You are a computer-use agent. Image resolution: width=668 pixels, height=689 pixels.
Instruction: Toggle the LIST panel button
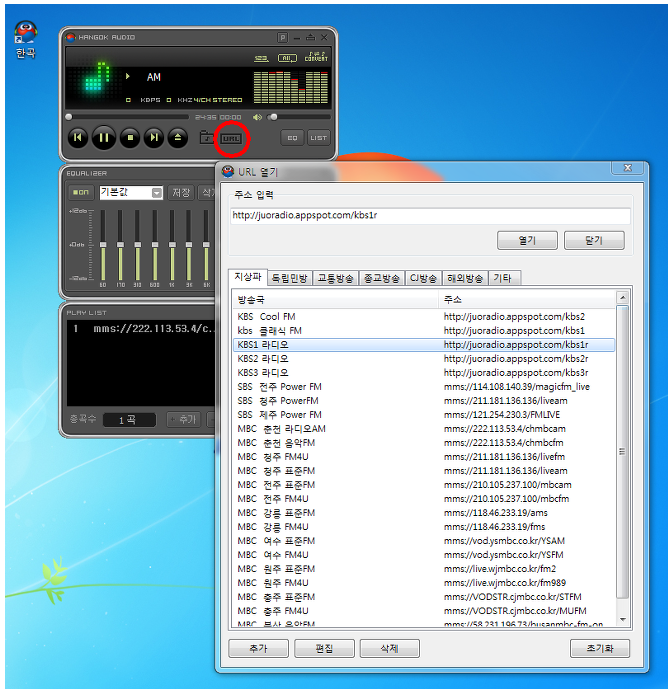[x=319, y=138]
